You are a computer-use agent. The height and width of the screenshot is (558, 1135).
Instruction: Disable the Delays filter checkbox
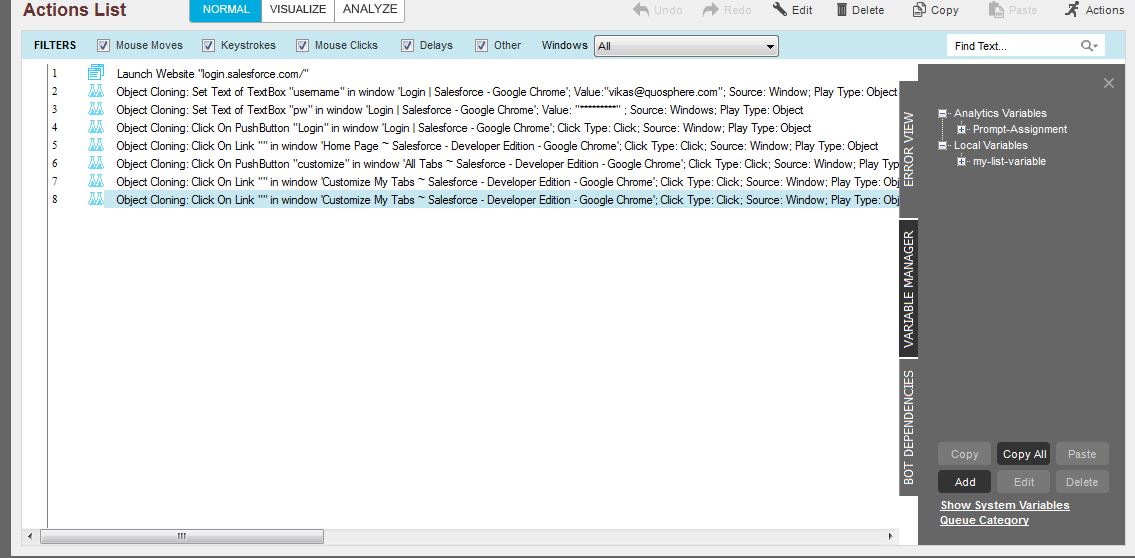click(x=407, y=46)
